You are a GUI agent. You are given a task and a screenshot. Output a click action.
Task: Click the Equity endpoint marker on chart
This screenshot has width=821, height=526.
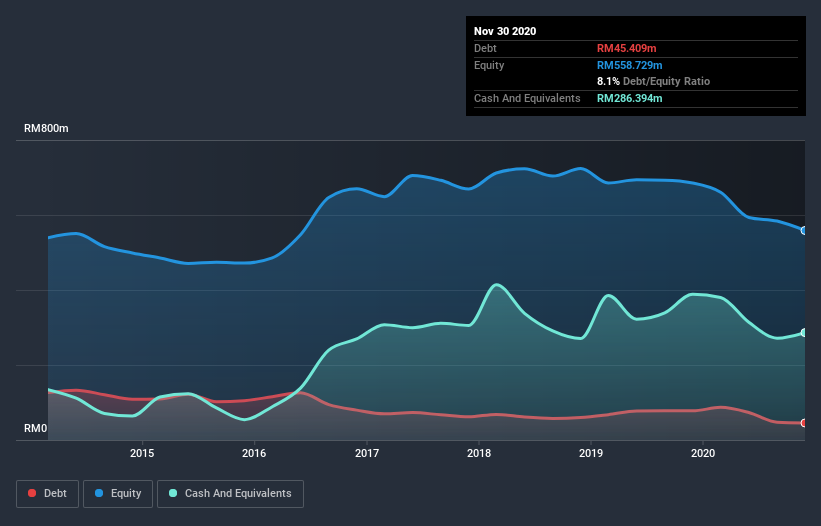(804, 230)
